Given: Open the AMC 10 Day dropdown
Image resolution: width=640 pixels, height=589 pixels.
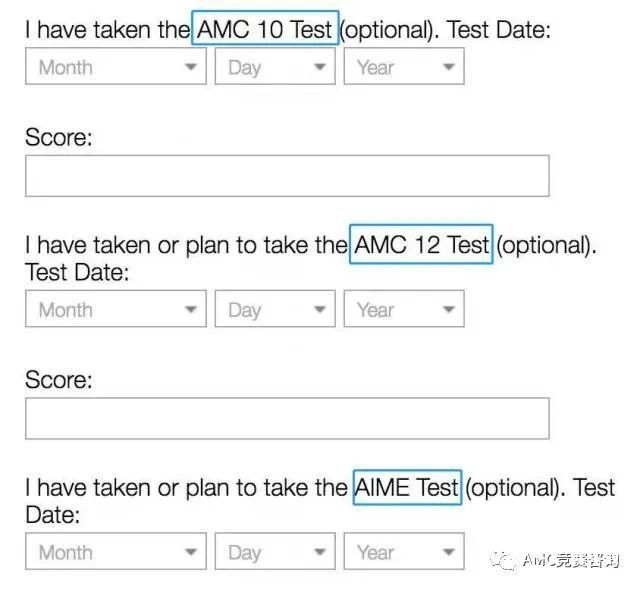Looking at the screenshot, I should coord(275,66).
